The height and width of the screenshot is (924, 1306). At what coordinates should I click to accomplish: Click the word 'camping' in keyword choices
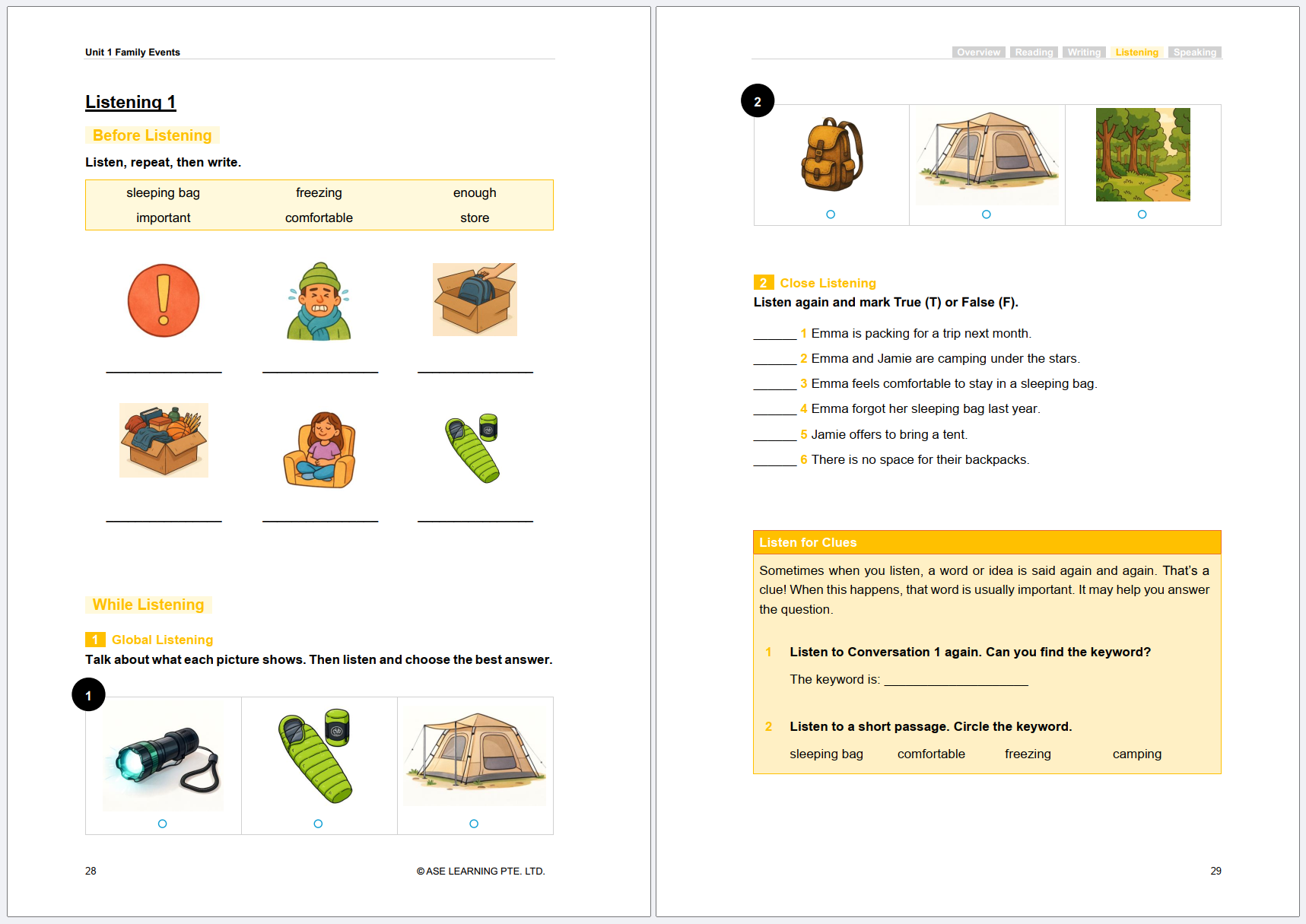[x=1136, y=754]
